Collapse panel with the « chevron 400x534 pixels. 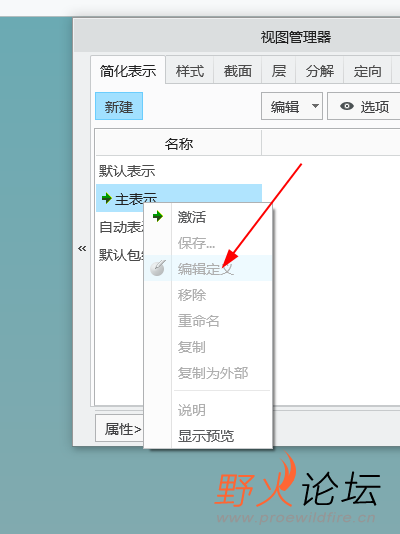pos(82,248)
